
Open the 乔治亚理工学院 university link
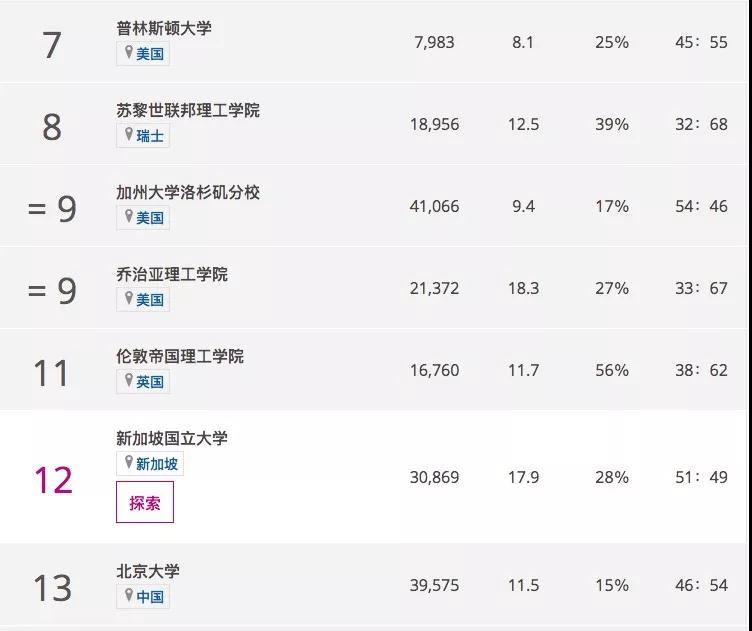click(172, 274)
